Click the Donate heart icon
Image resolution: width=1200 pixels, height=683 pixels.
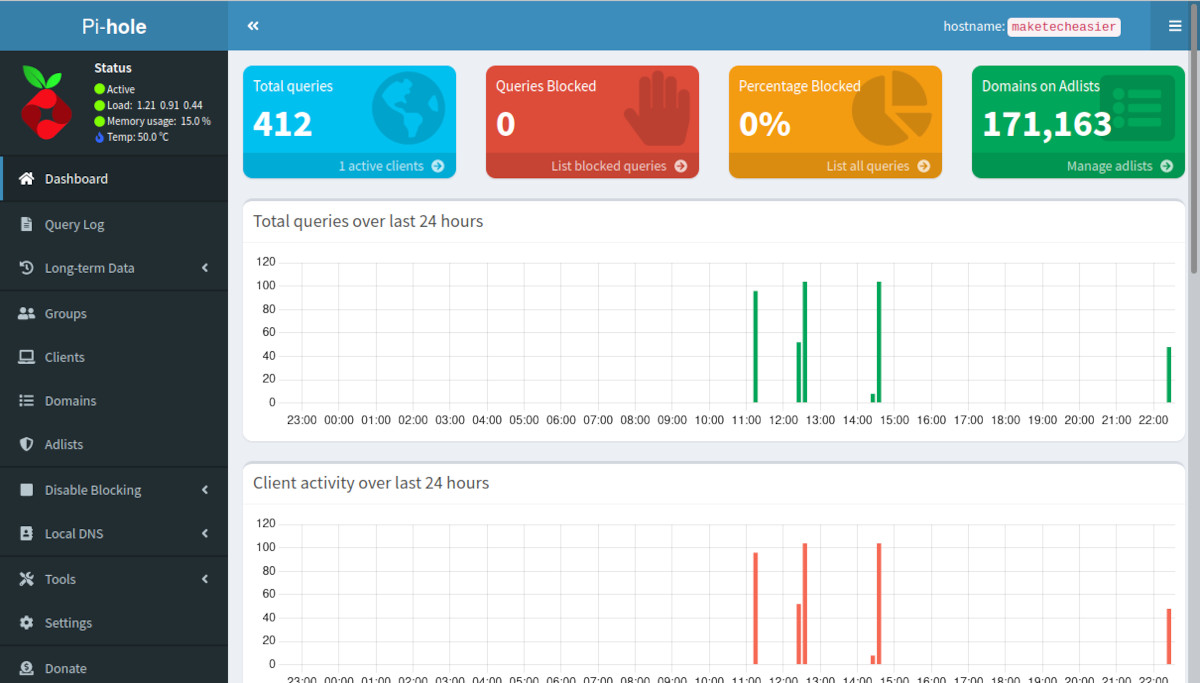tap(25, 667)
